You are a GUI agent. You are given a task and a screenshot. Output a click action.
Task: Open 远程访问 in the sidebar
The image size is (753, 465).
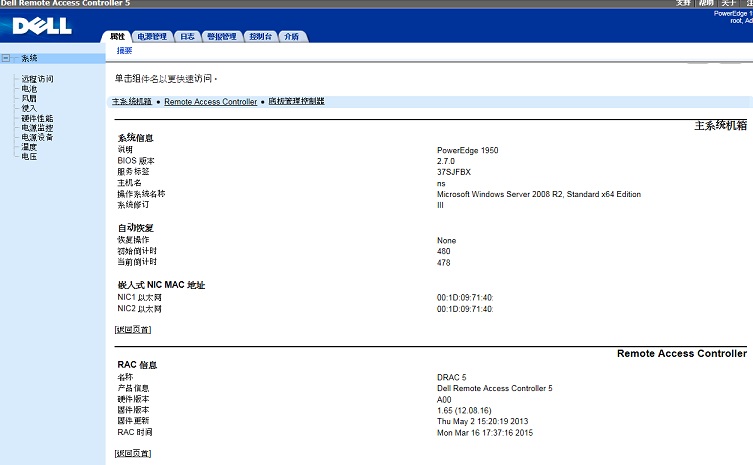point(37,78)
